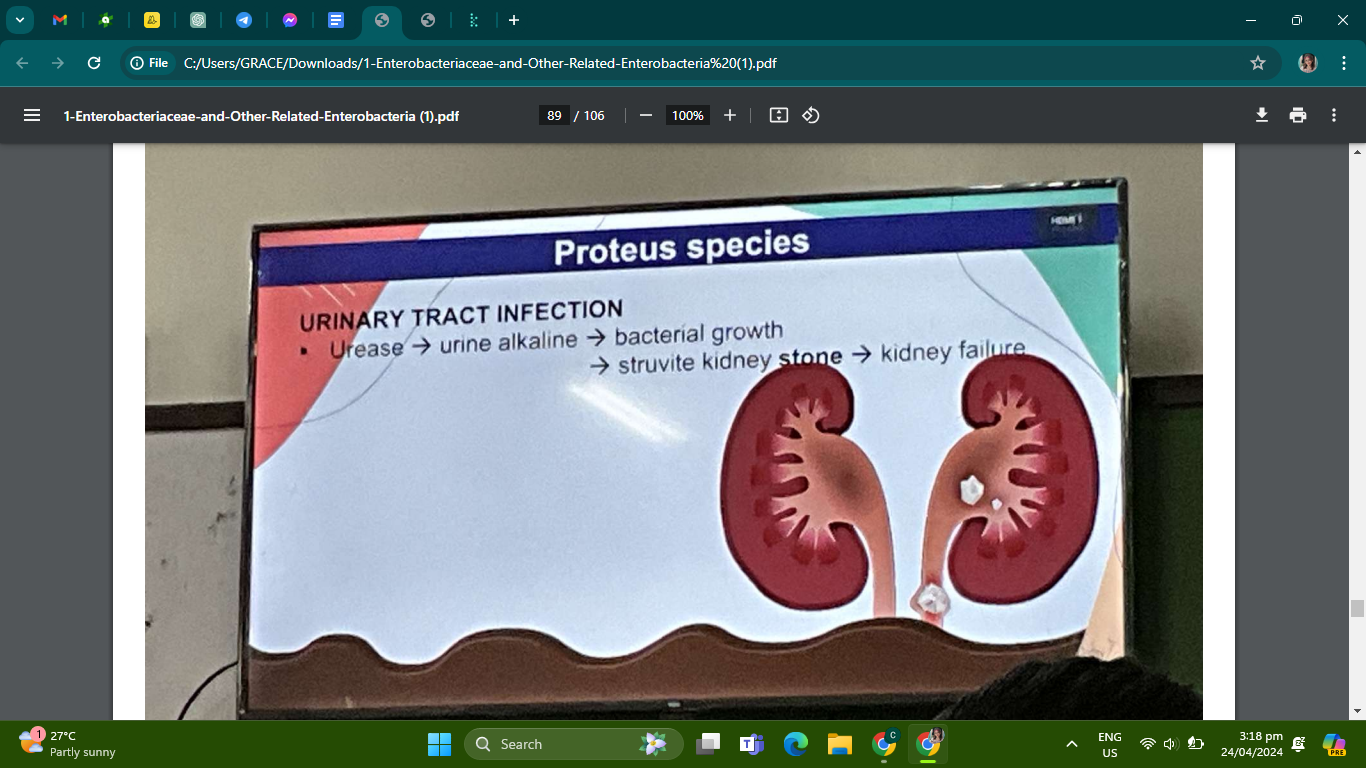Click the taskbar Search box
Screen dimensions: 1366x768
[x=574, y=744]
